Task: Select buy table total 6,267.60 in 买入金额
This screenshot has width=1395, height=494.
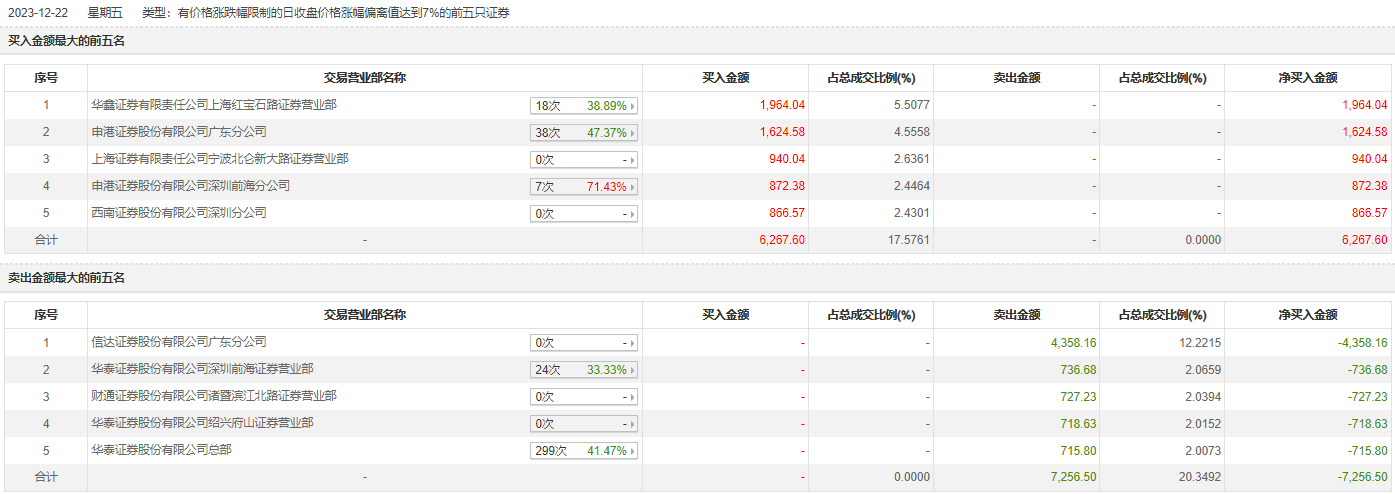Action: point(782,239)
